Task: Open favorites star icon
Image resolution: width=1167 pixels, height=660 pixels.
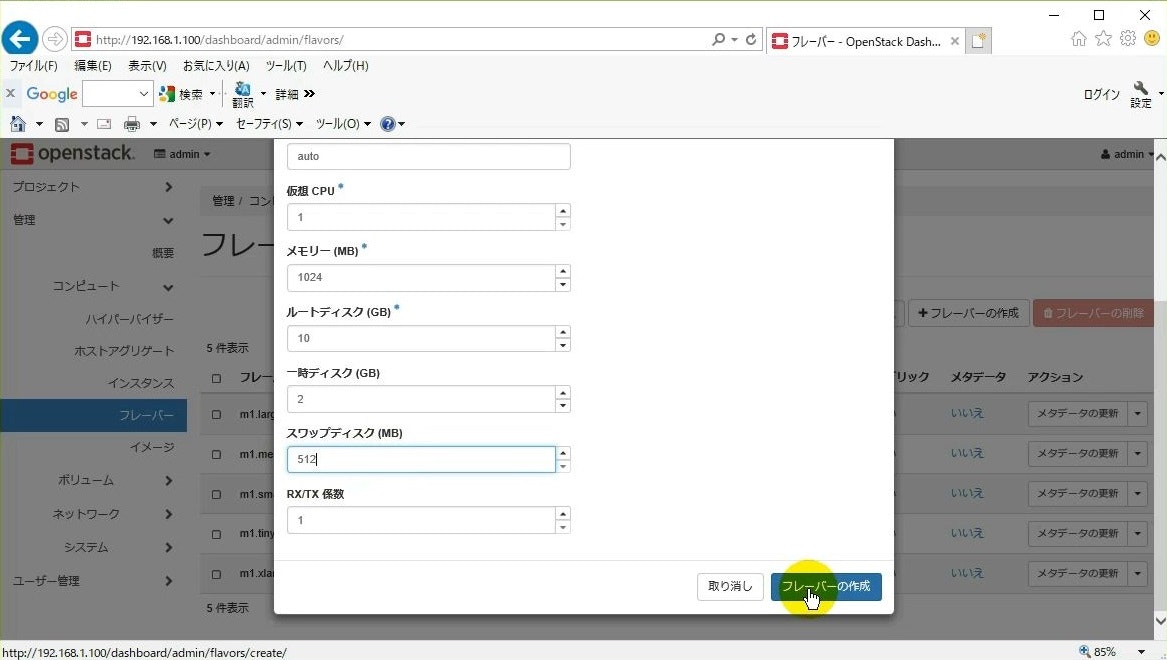Action: (x=1103, y=39)
